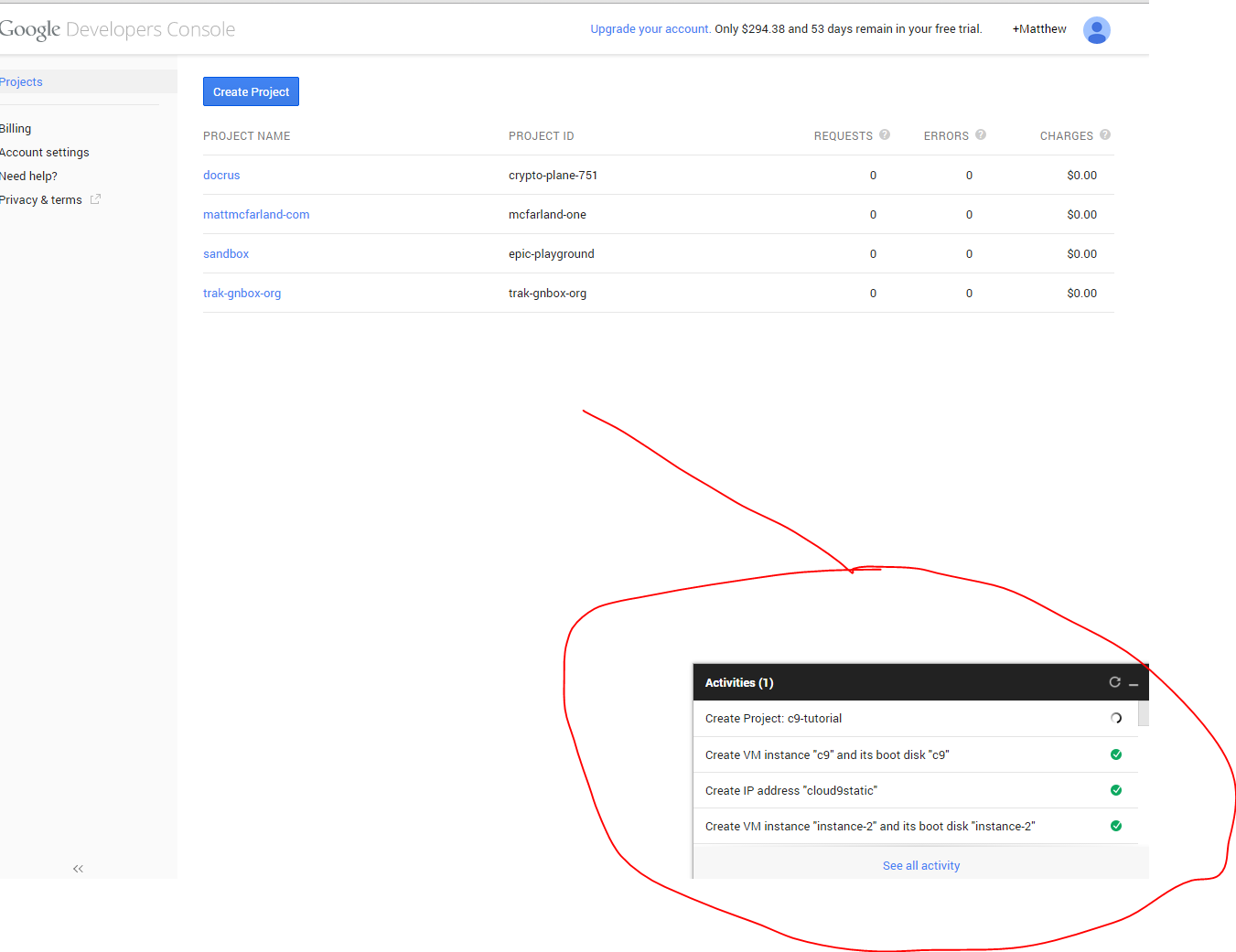
Task: Click the Google Developers Console logo
Action: pyautogui.click(x=117, y=29)
